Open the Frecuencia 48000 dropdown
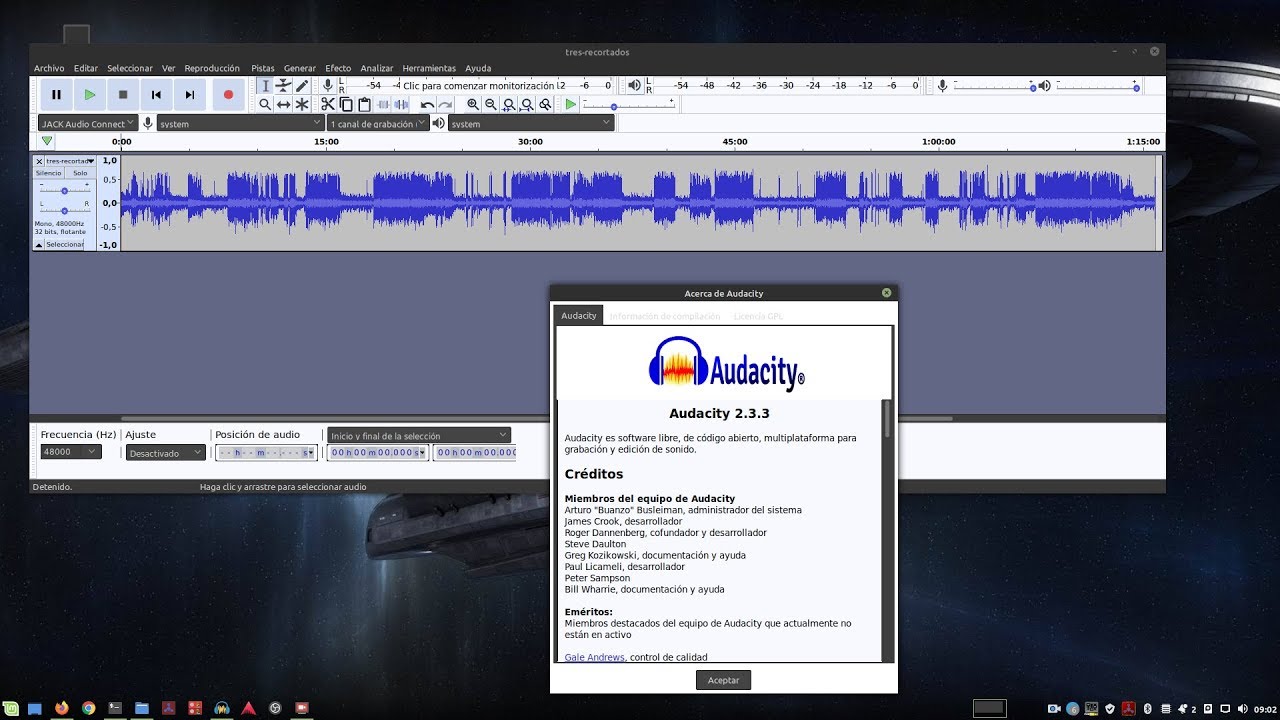This screenshot has width=1280, height=720. (x=71, y=451)
